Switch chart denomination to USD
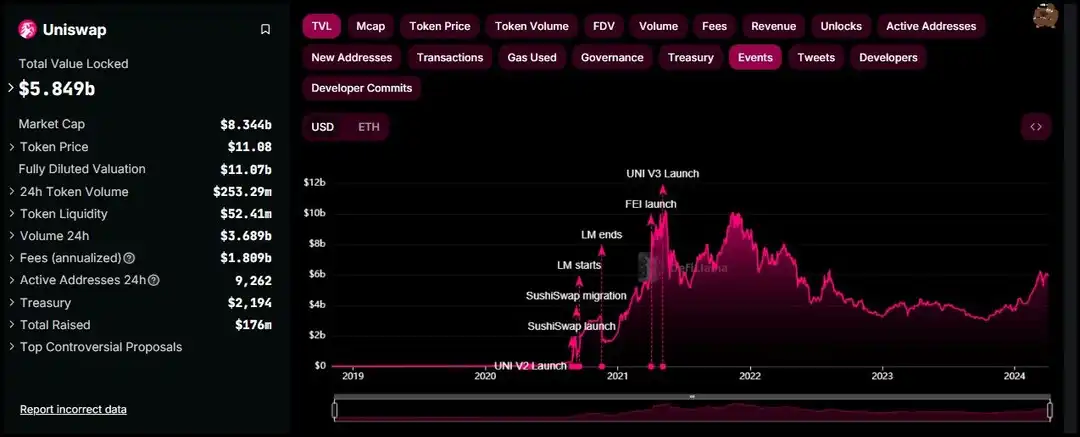The image size is (1080, 437). [x=322, y=127]
